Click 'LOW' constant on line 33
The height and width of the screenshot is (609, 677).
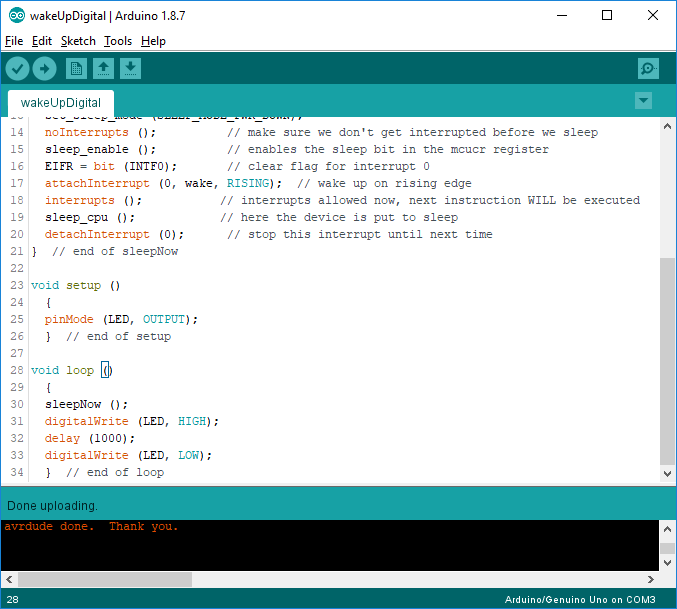[x=188, y=455]
